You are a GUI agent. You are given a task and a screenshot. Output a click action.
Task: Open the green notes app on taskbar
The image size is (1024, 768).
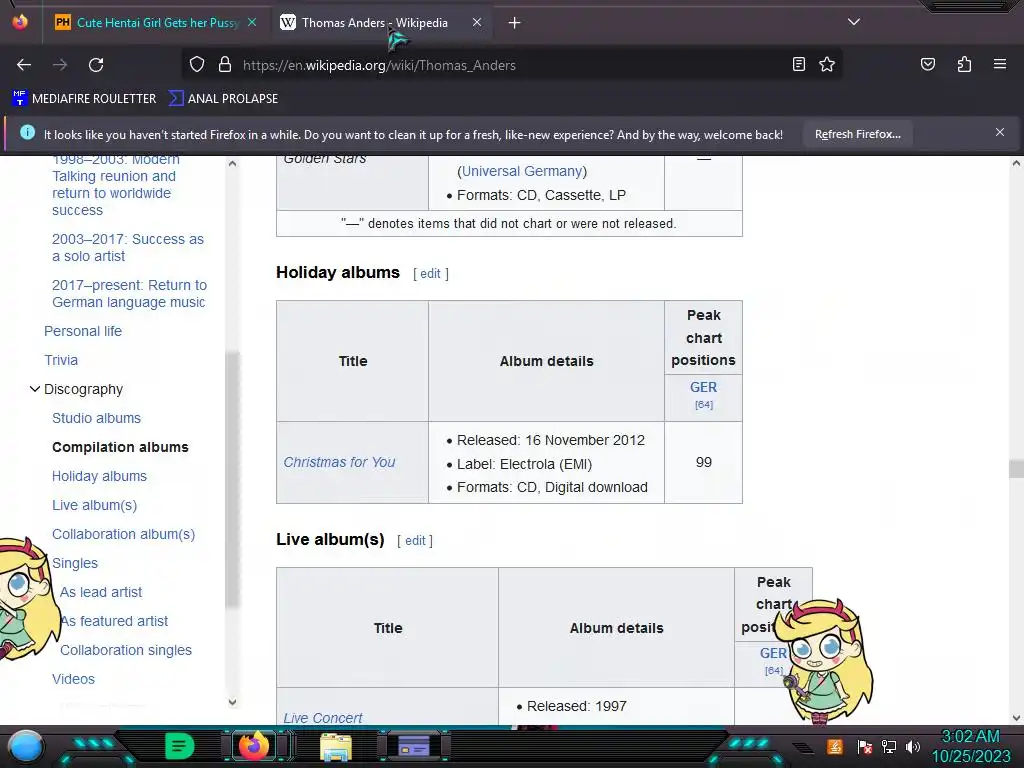tap(180, 746)
